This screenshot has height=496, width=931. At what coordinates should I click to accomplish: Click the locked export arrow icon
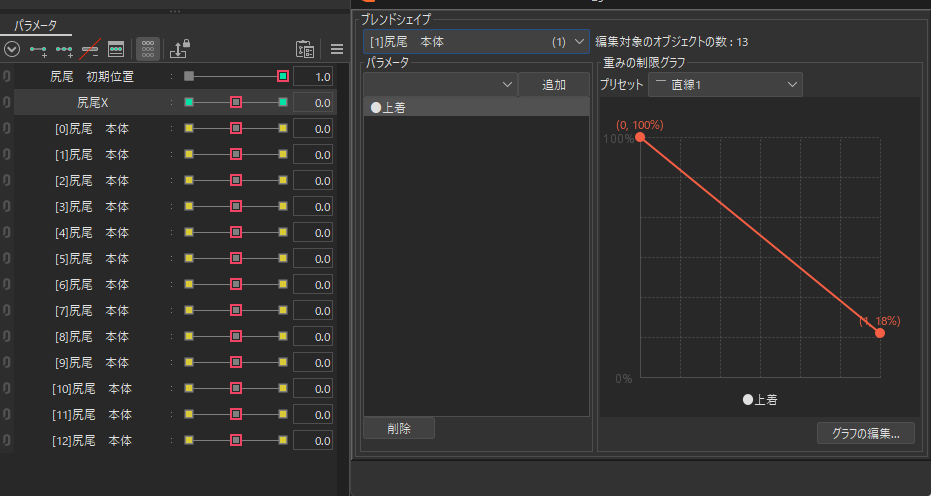coord(180,49)
